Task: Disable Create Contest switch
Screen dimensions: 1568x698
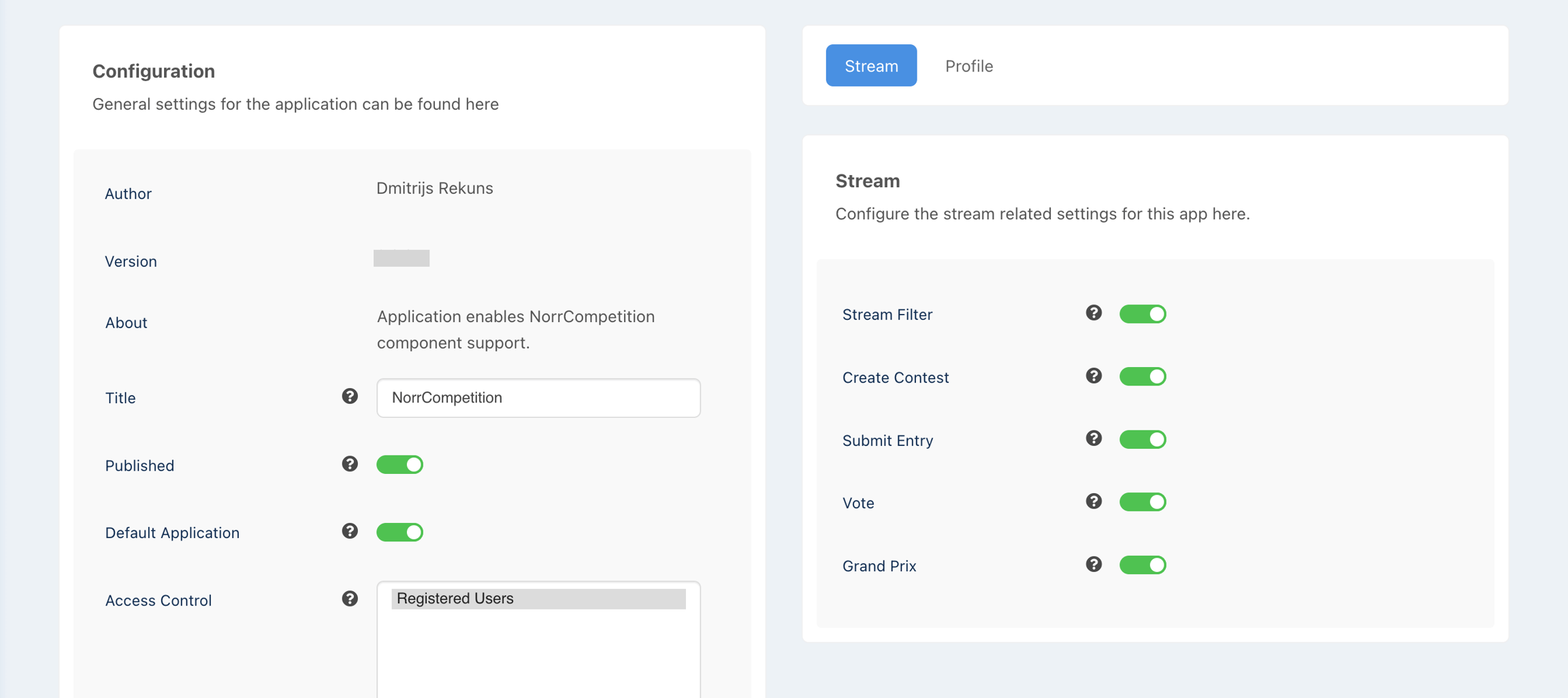Action: pos(1143,376)
